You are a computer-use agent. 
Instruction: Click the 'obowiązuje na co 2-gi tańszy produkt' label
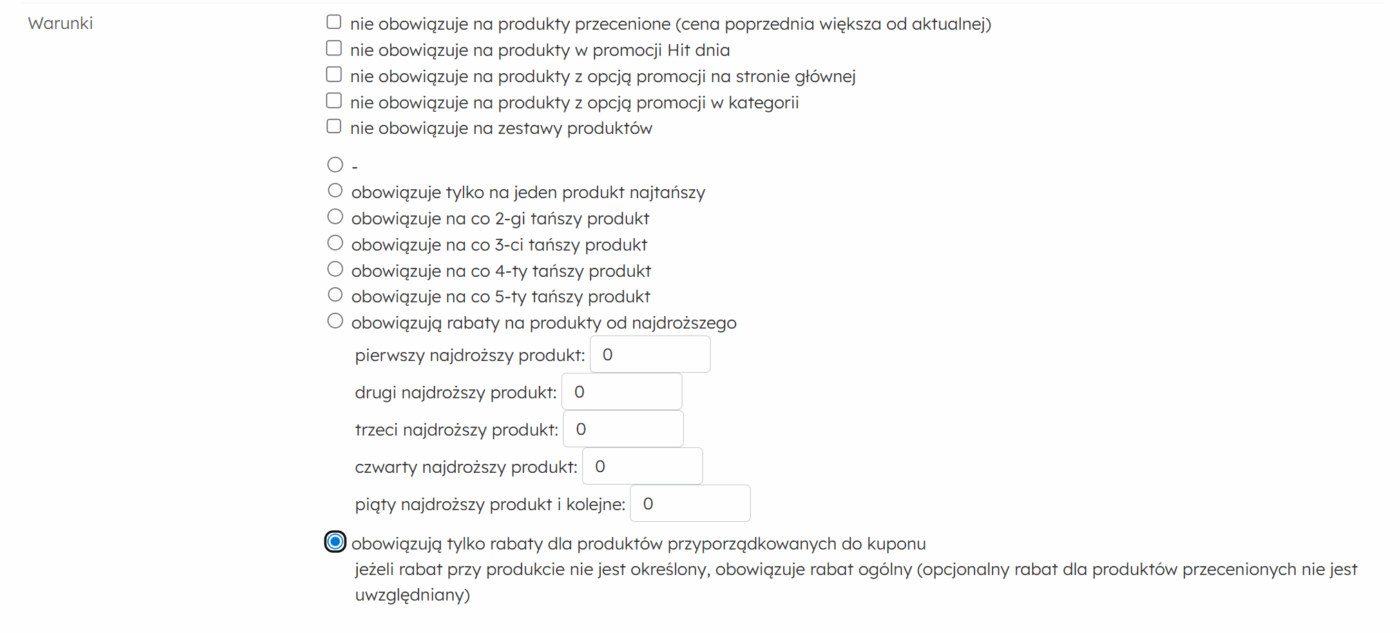[x=500, y=217]
